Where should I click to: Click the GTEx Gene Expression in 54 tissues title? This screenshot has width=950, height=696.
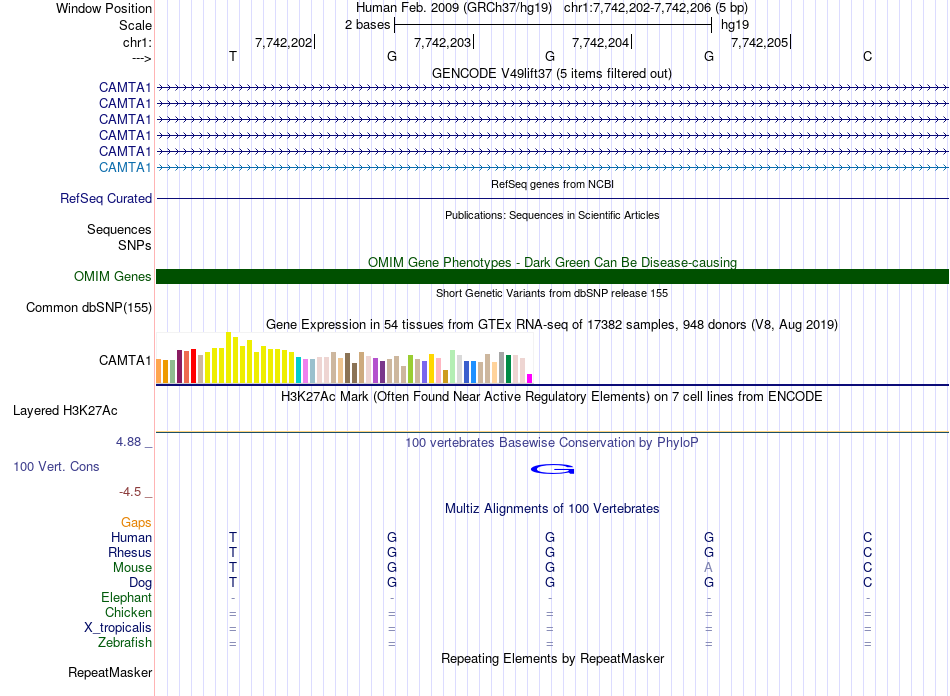click(x=552, y=324)
